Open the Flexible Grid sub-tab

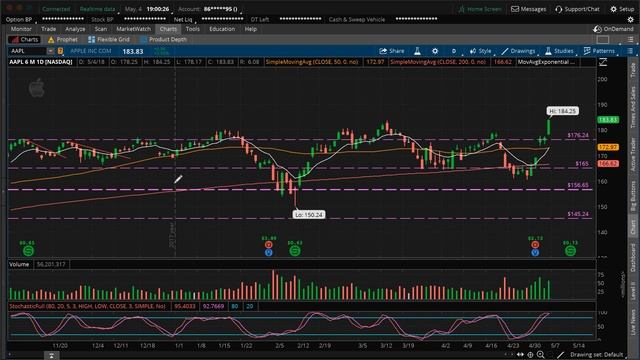pos(109,40)
